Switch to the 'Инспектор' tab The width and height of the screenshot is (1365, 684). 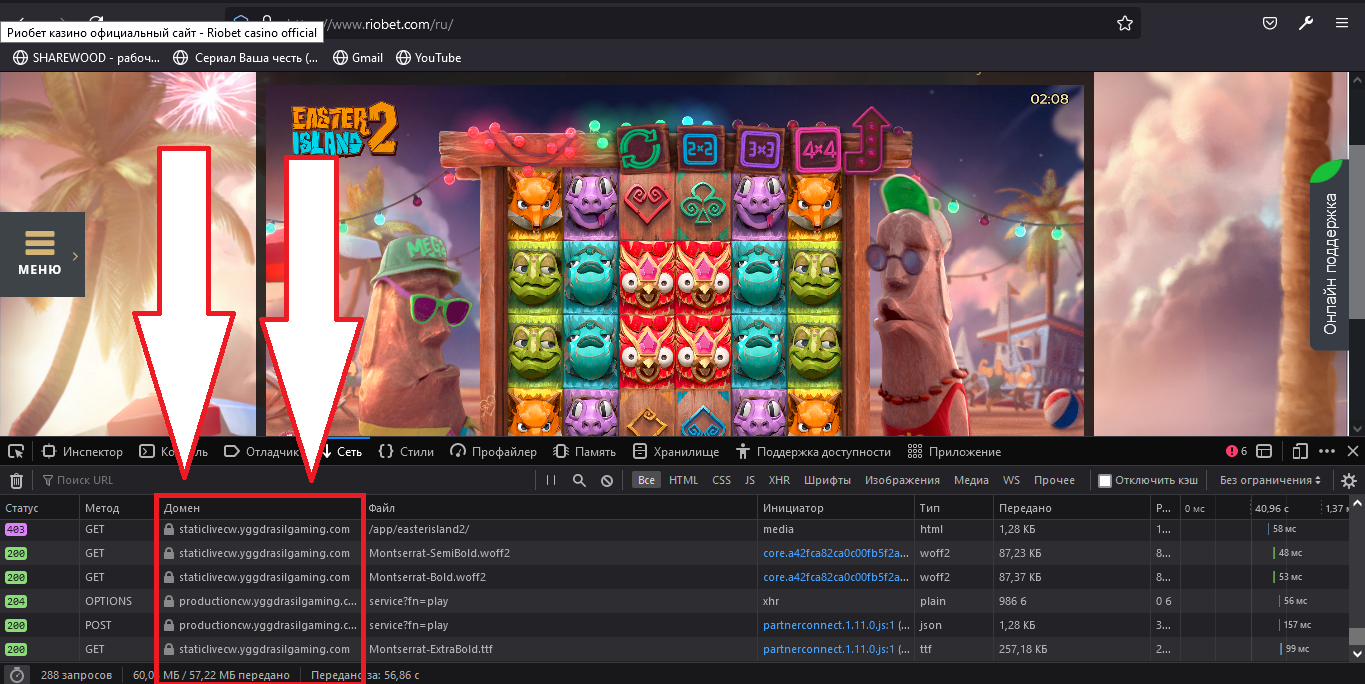click(x=82, y=451)
